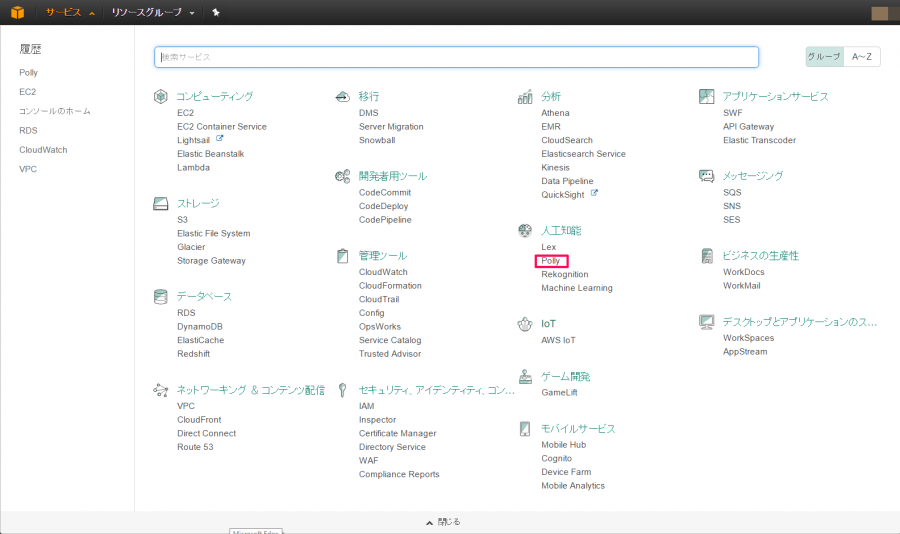900x534 pixels.
Task: Open Polly under 人工知能
Action: pos(550,261)
